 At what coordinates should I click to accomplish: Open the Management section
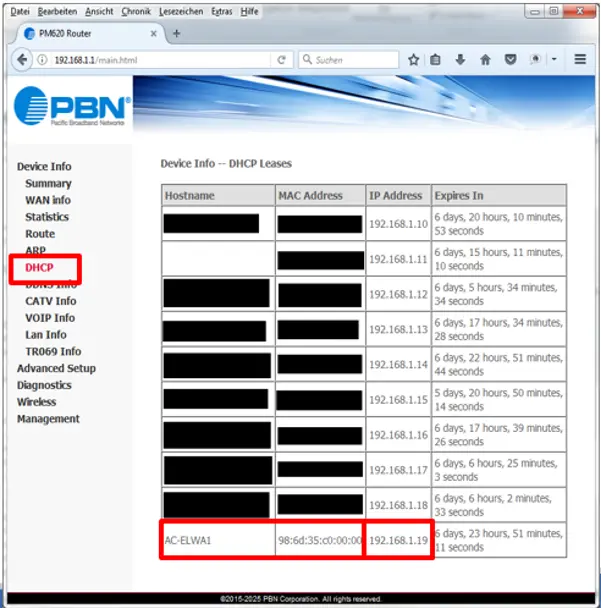click(x=48, y=419)
